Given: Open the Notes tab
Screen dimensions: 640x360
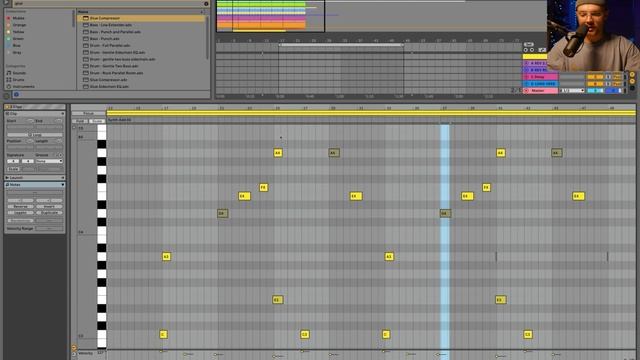Looking at the screenshot, I should [x=35, y=185].
